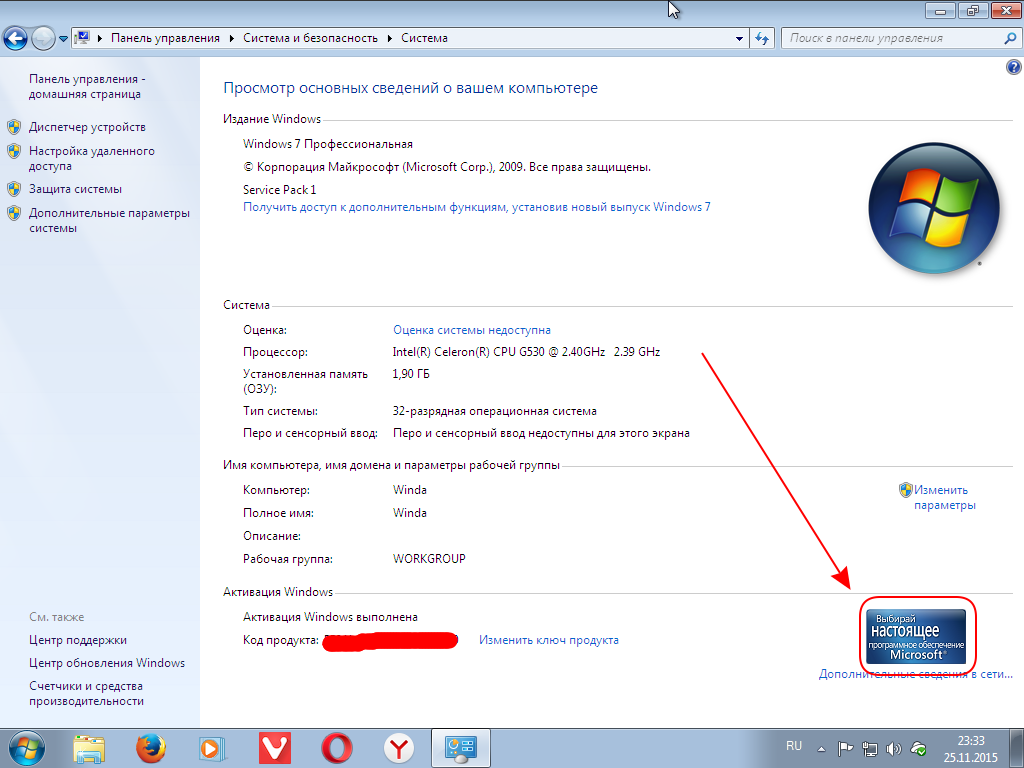Screen dimensions: 1024x768
Task: Open Панель управления - домашняя страница link
Action: click(x=86, y=86)
